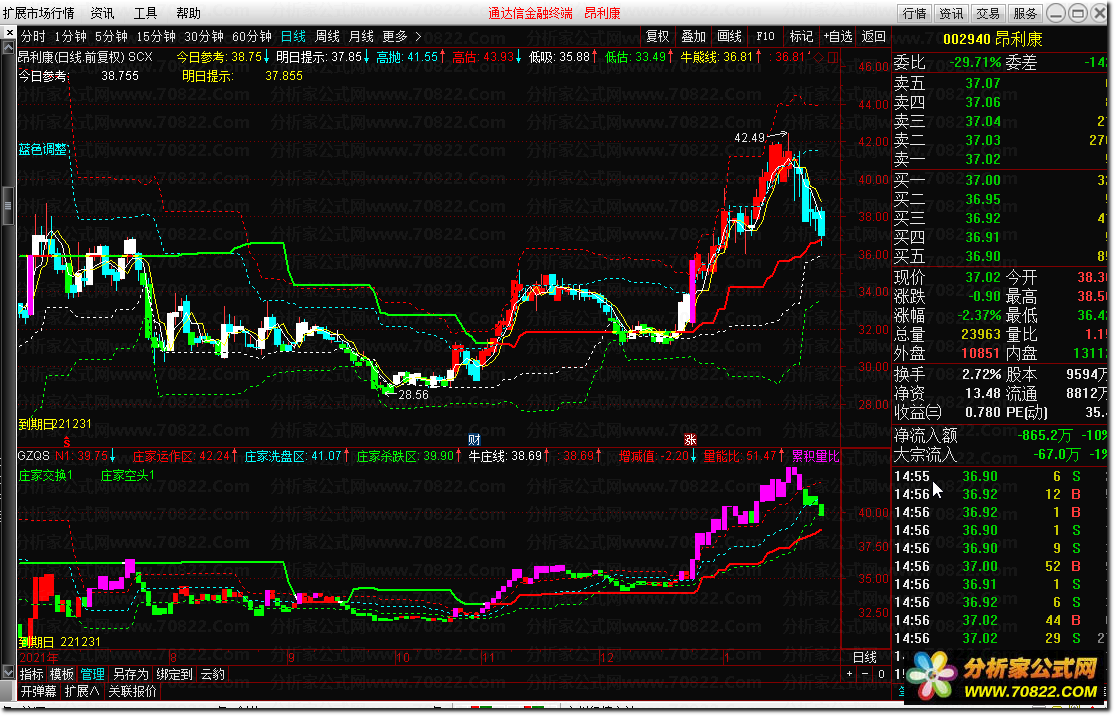Select the 日线 daily chart tab
This screenshot has width=1116, height=716.
click(293, 36)
